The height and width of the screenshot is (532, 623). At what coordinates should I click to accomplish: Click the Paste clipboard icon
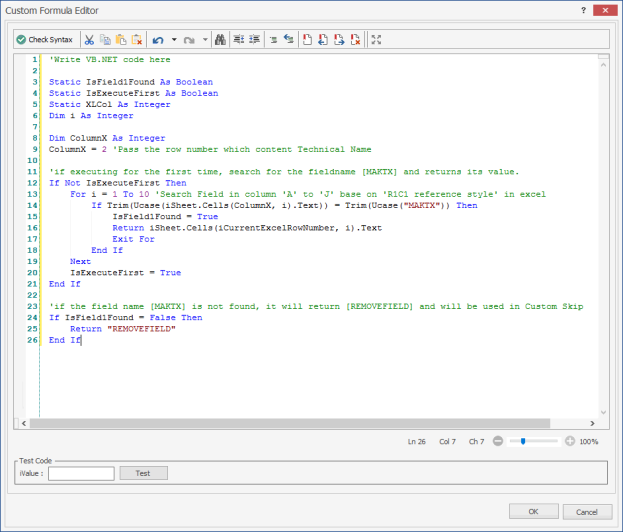(121, 40)
